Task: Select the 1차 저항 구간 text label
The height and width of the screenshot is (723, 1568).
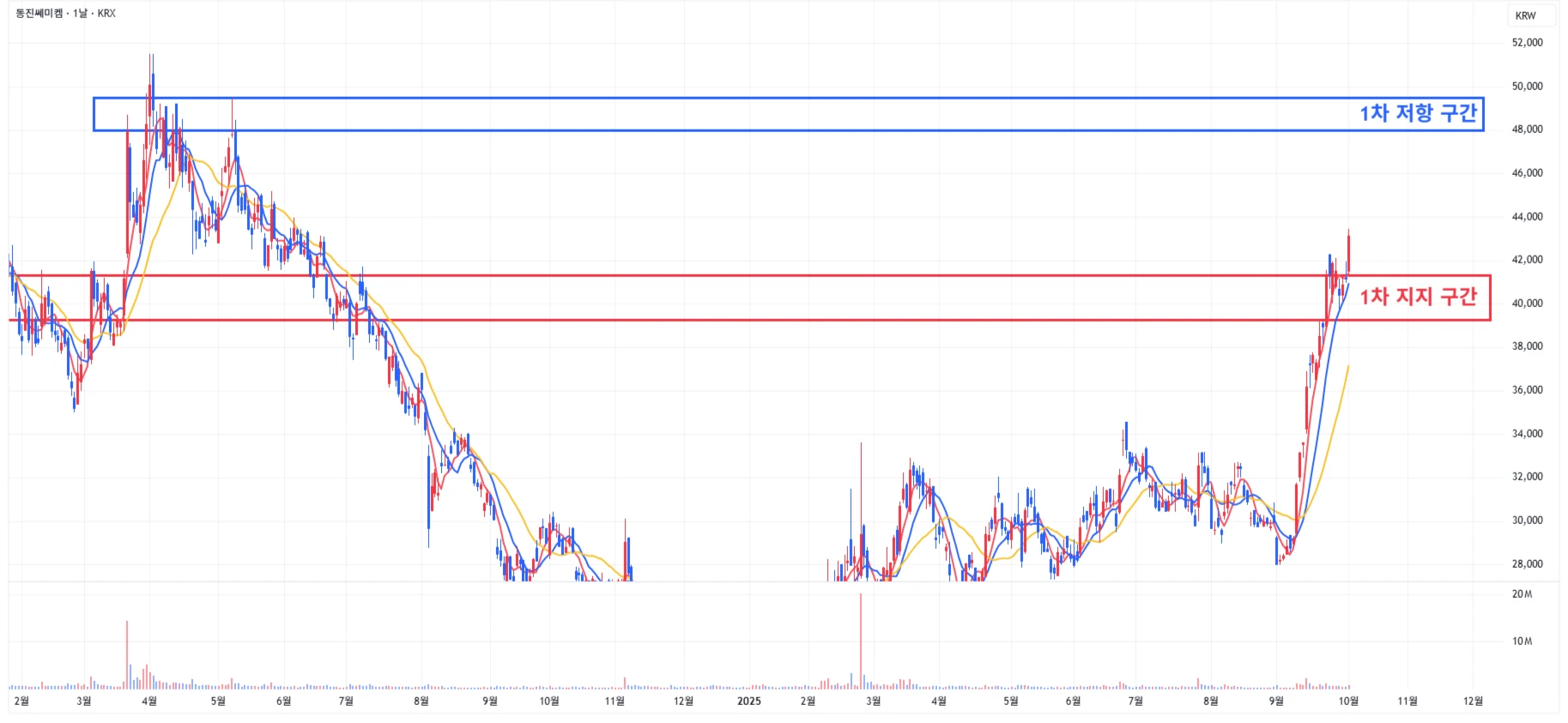Action: point(1418,113)
